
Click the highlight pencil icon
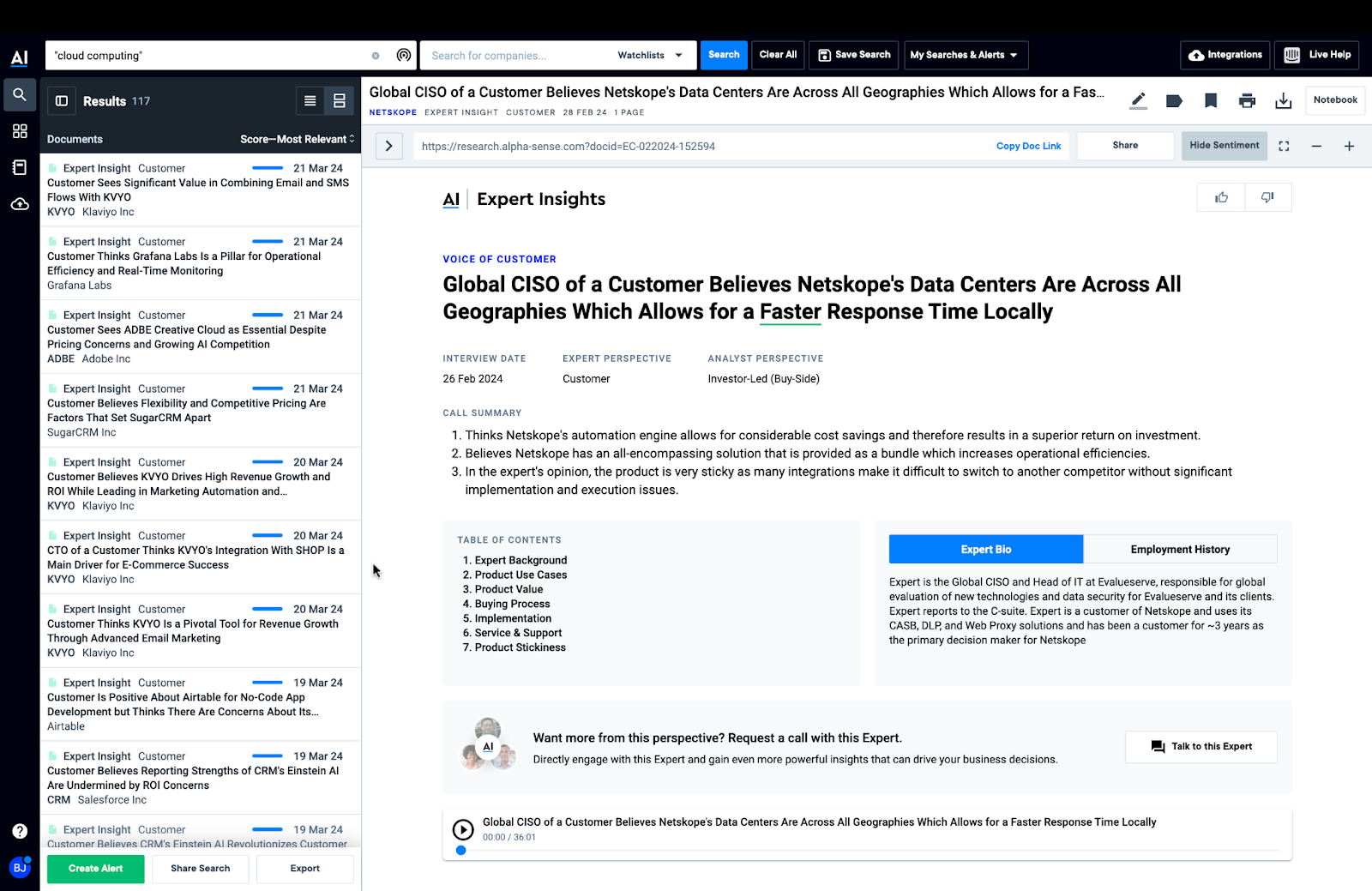pyautogui.click(x=1138, y=100)
